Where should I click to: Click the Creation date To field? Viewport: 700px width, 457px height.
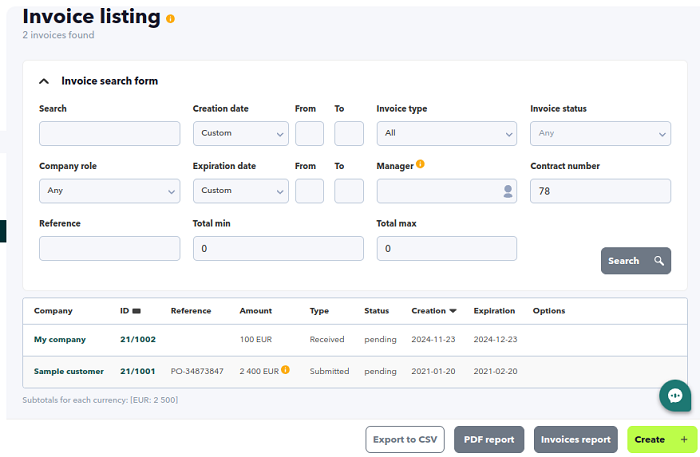coord(349,133)
